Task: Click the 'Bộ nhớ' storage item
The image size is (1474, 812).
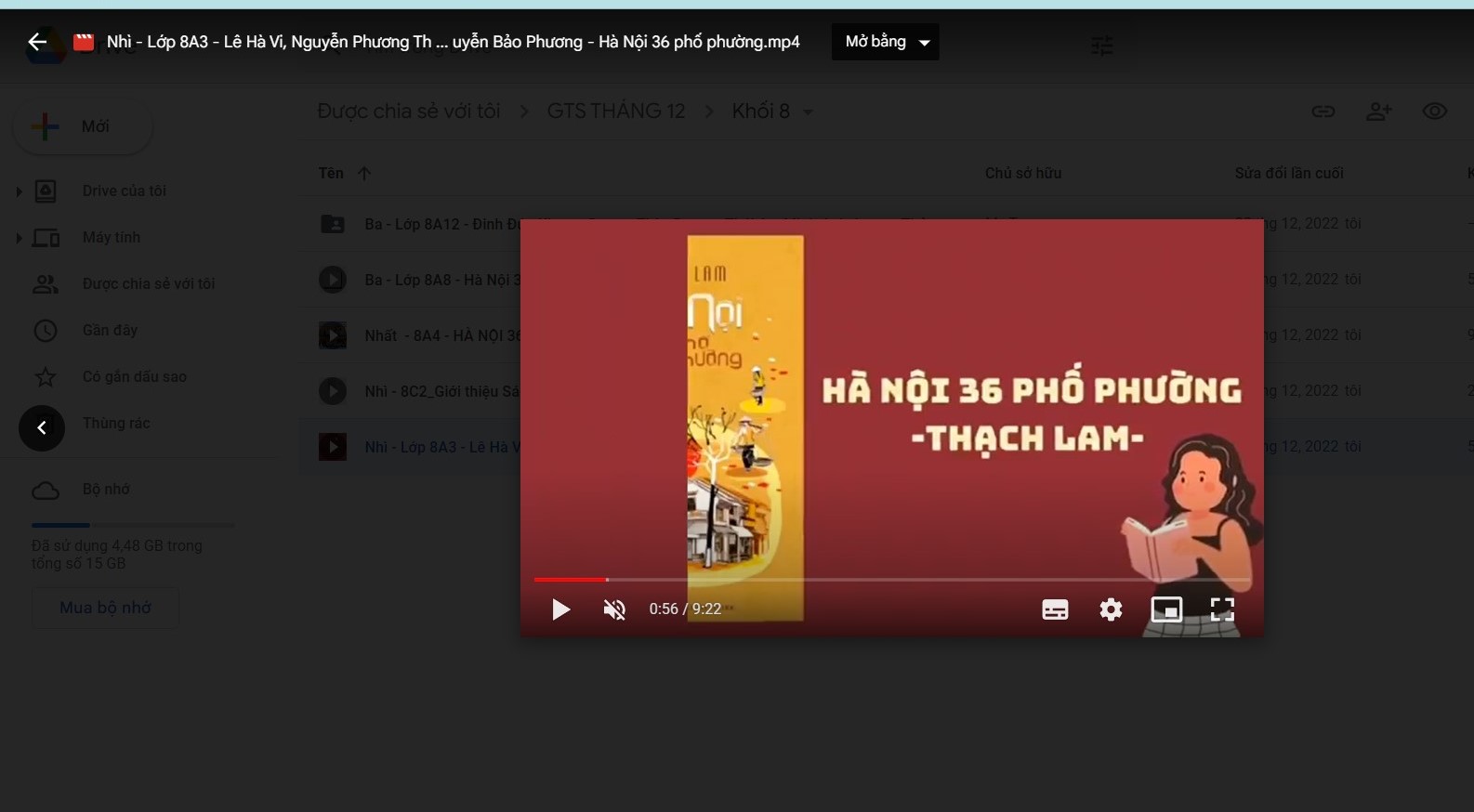Action: (x=106, y=489)
